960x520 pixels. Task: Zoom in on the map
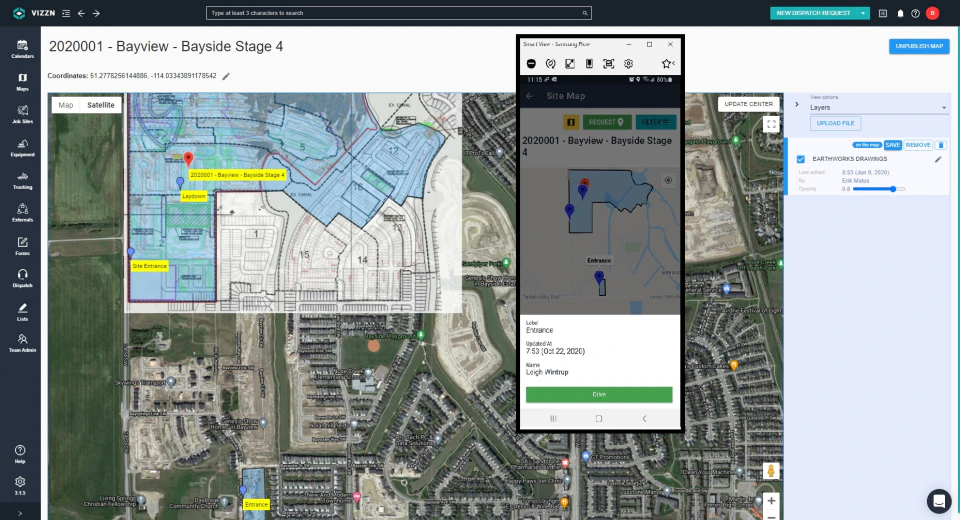[x=771, y=501]
